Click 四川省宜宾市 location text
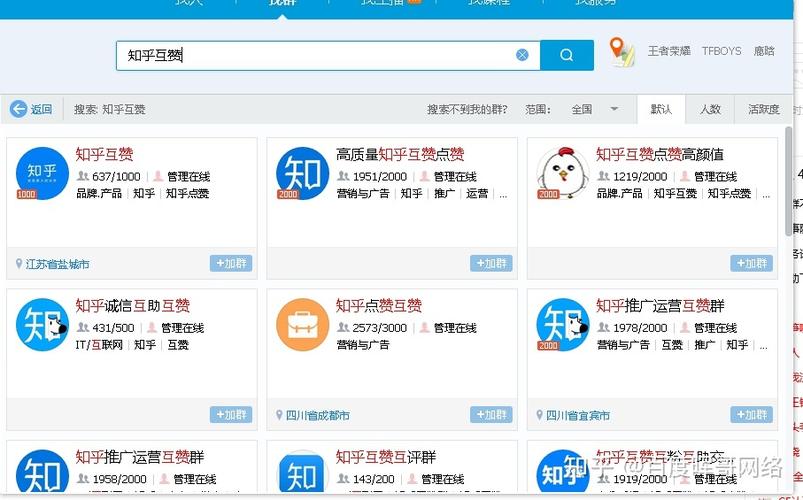Image resolution: width=803 pixels, height=500 pixels. click(578, 415)
